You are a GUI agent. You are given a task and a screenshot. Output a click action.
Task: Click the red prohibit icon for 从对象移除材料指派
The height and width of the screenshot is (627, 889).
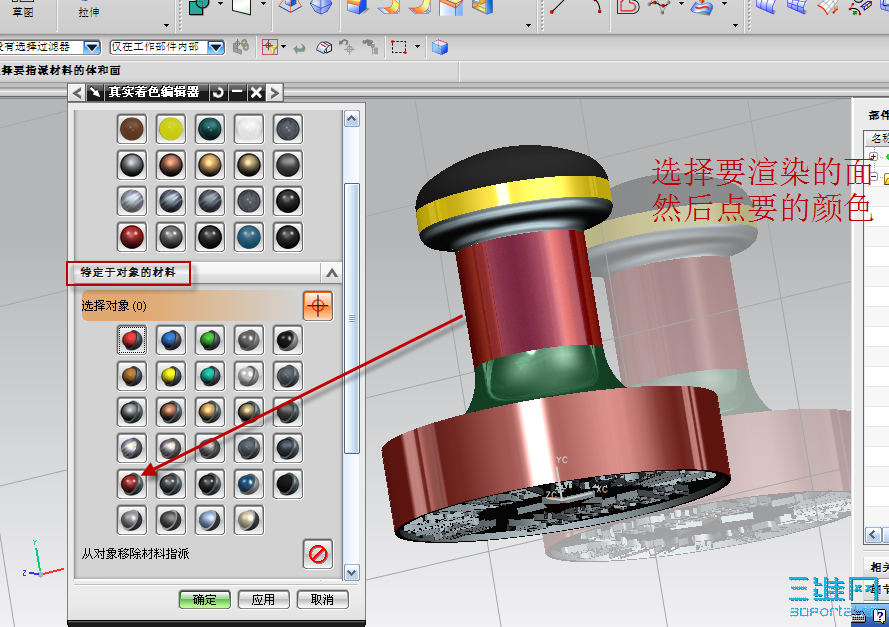(x=318, y=554)
